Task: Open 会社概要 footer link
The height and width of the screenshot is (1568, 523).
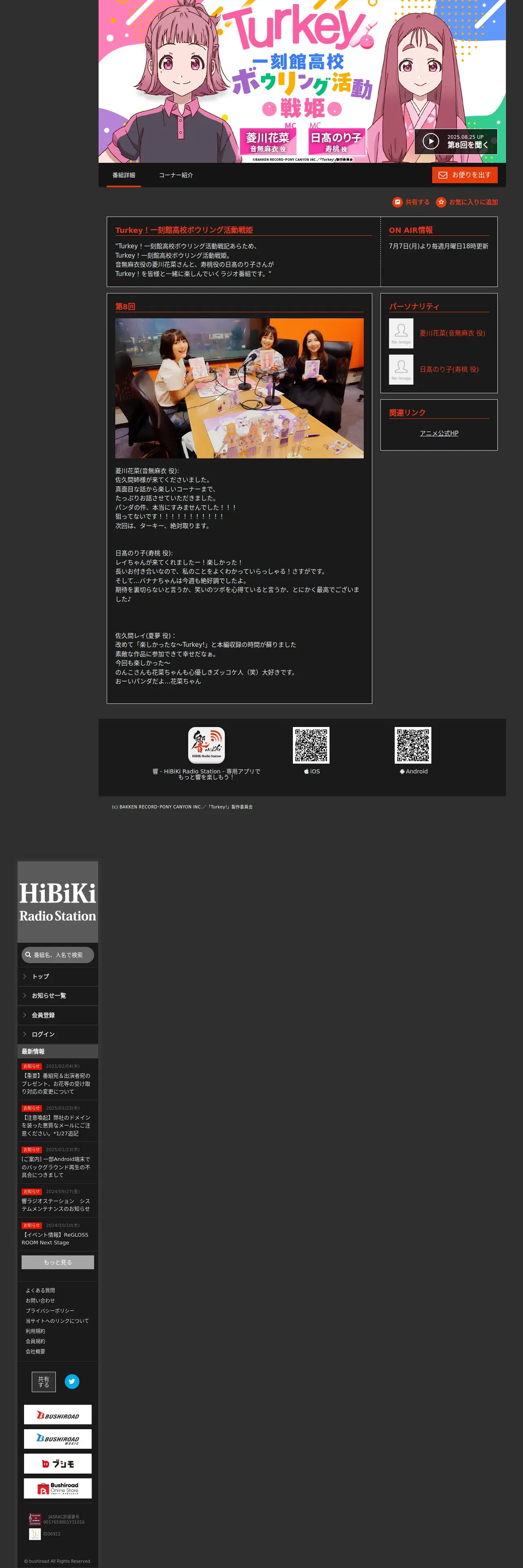Action: click(x=35, y=1351)
